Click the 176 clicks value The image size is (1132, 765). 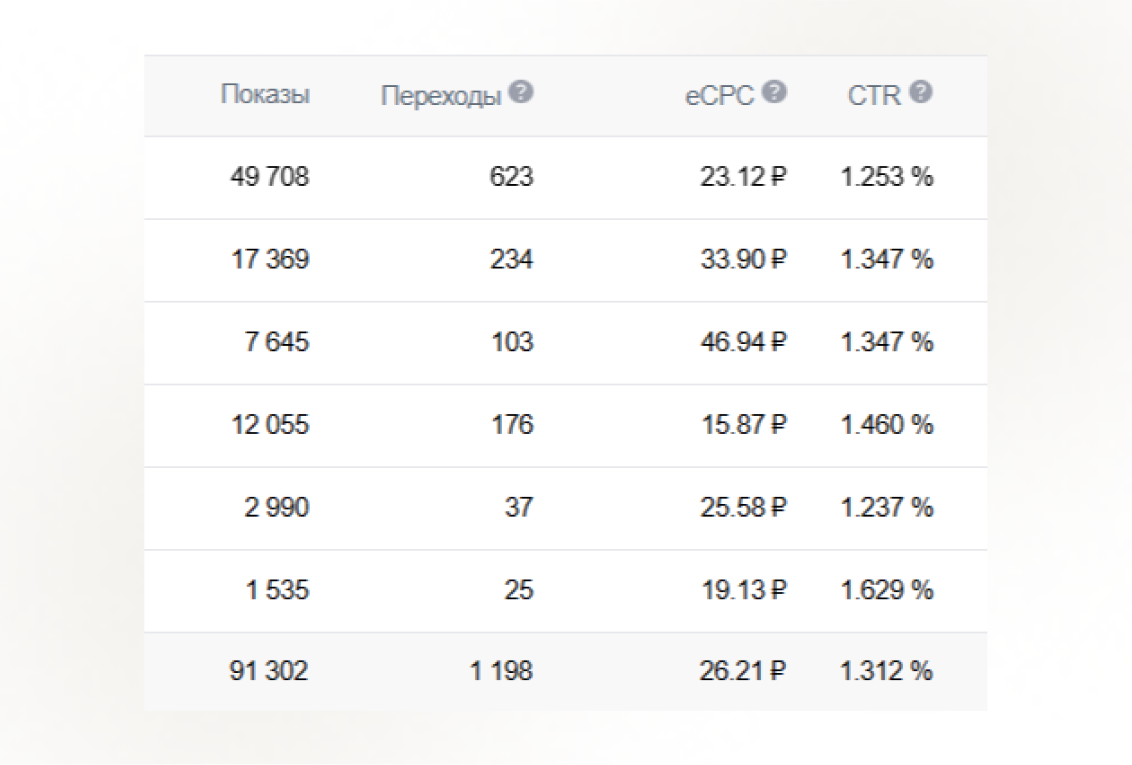[513, 424]
